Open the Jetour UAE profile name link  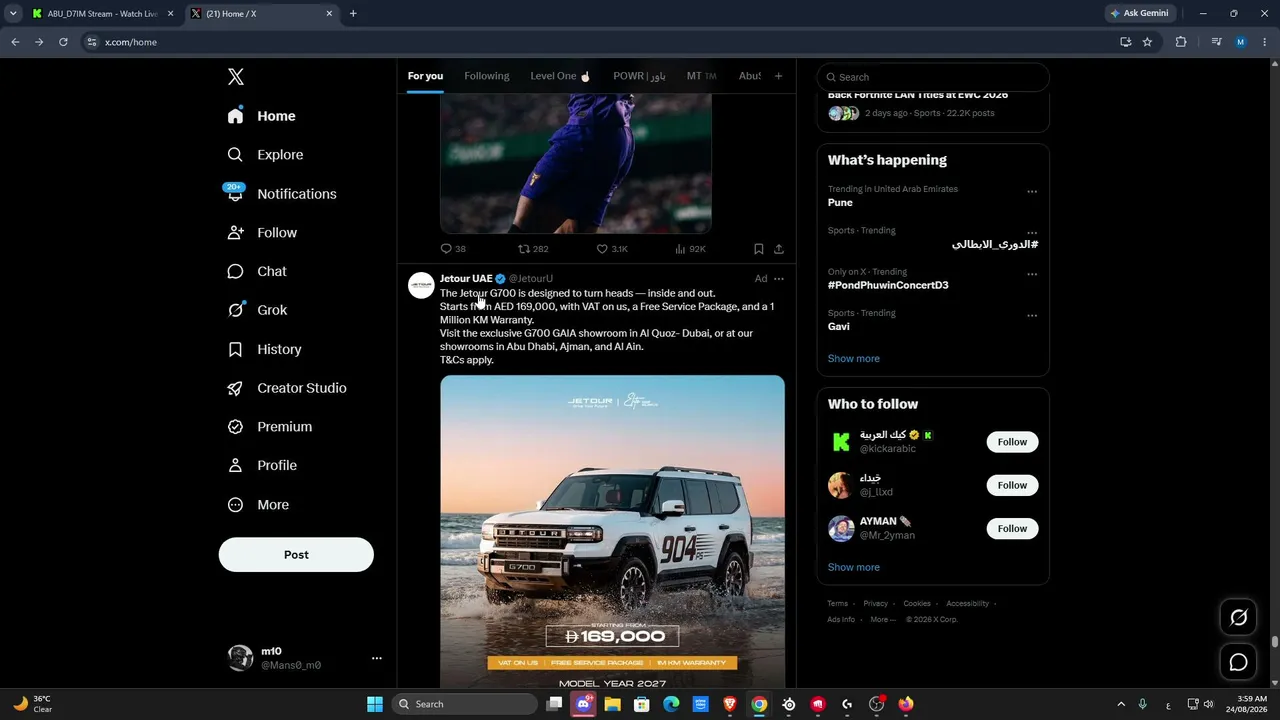466,279
